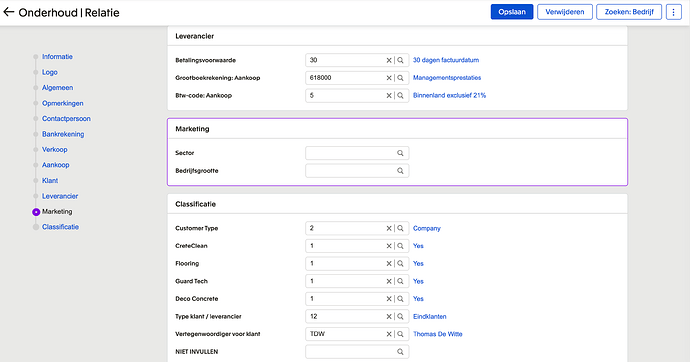Viewport: 690px width, 362px height.
Task: Search Customer Type options
Action: tap(400, 228)
